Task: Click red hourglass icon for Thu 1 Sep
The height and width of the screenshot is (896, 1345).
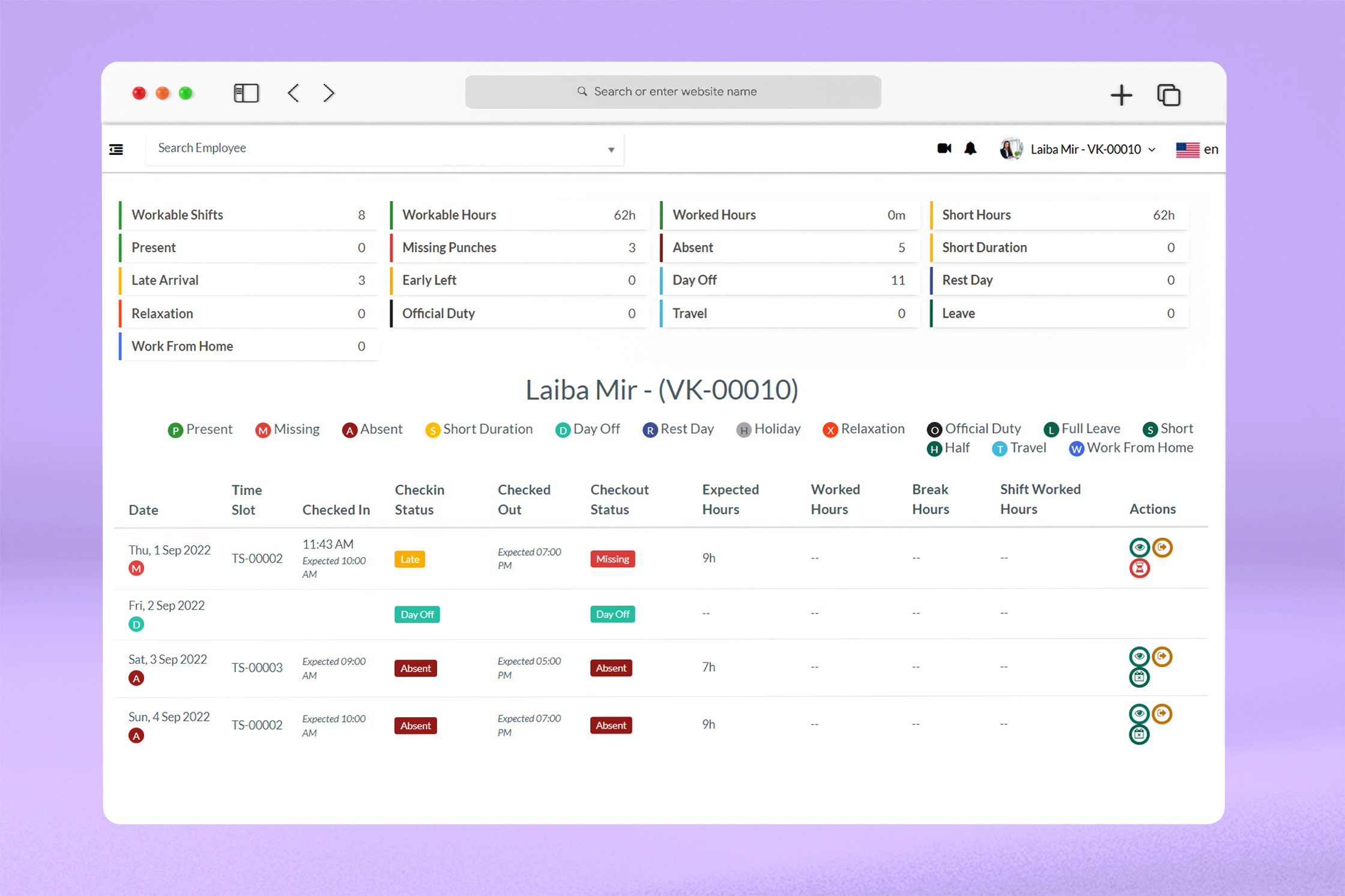Action: pyautogui.click(x=1139, y=568)
